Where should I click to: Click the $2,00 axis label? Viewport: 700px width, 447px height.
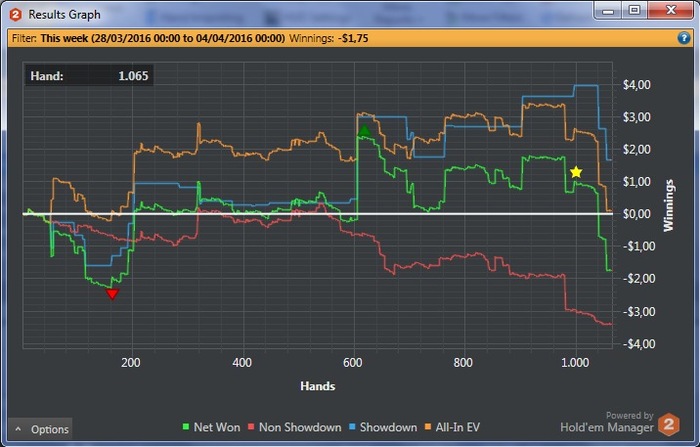pos(637,150)
